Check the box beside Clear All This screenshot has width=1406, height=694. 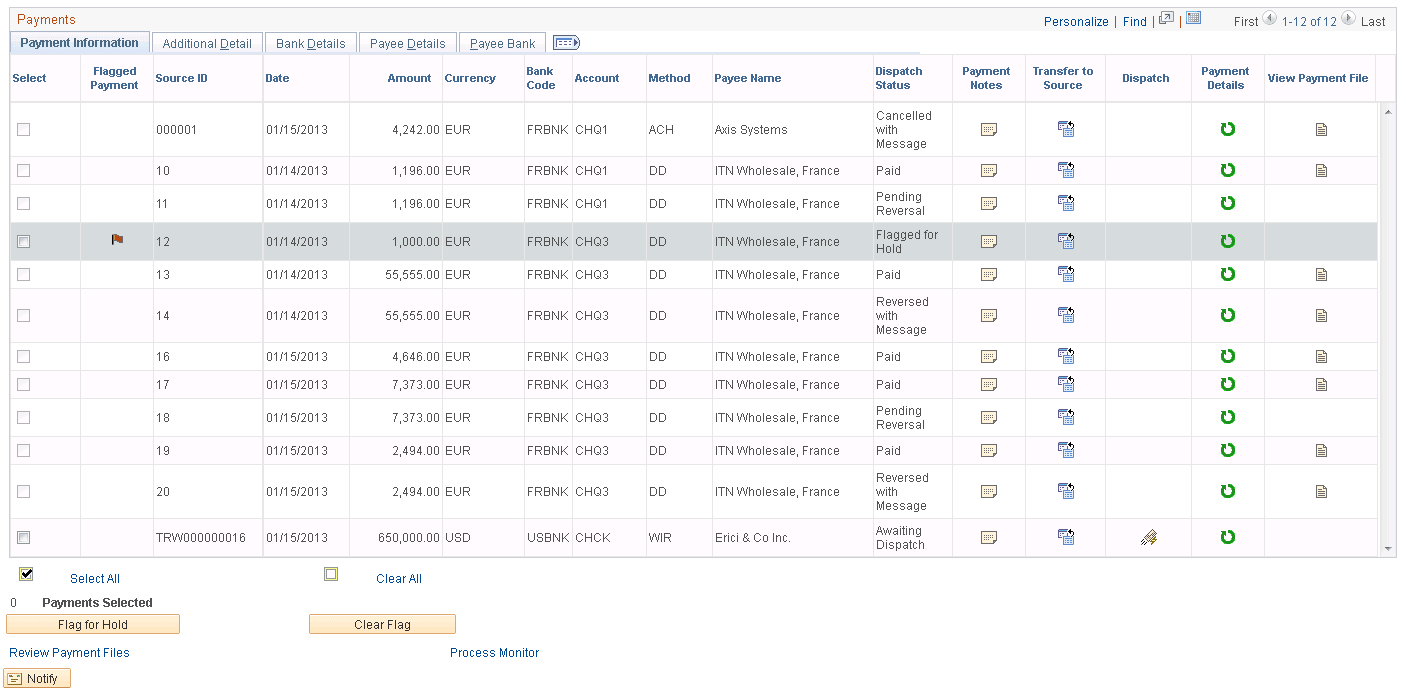coord(331,573)
